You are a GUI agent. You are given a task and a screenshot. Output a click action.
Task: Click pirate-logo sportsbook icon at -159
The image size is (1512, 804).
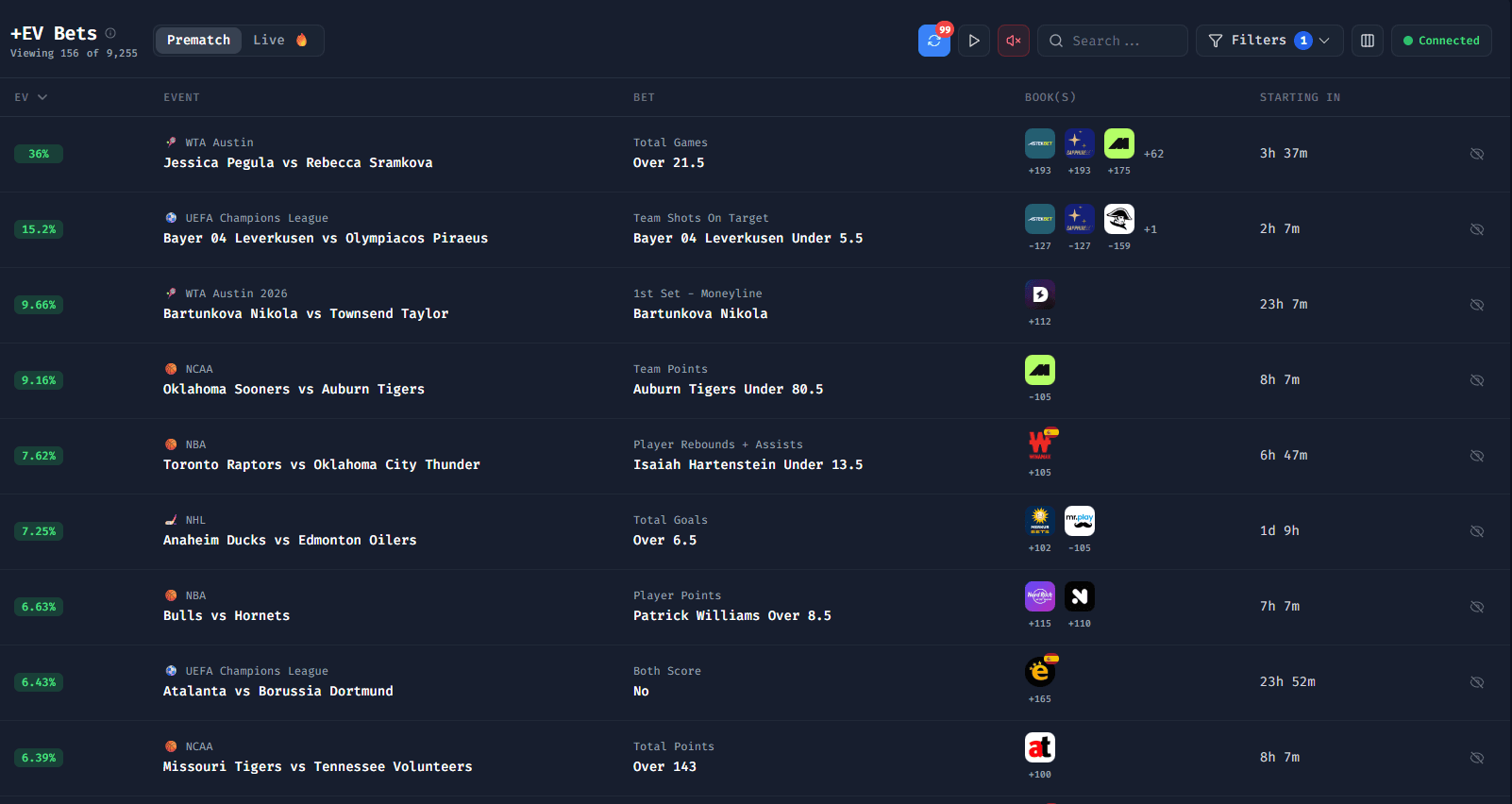coord(1119,219)
